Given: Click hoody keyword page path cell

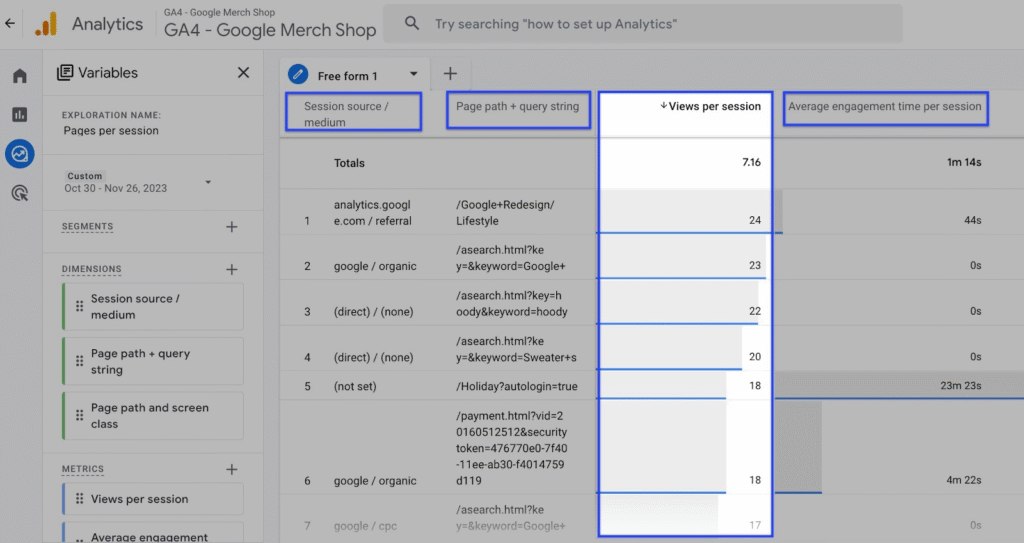Looking at the screenshot, I should tap(511, 304).
